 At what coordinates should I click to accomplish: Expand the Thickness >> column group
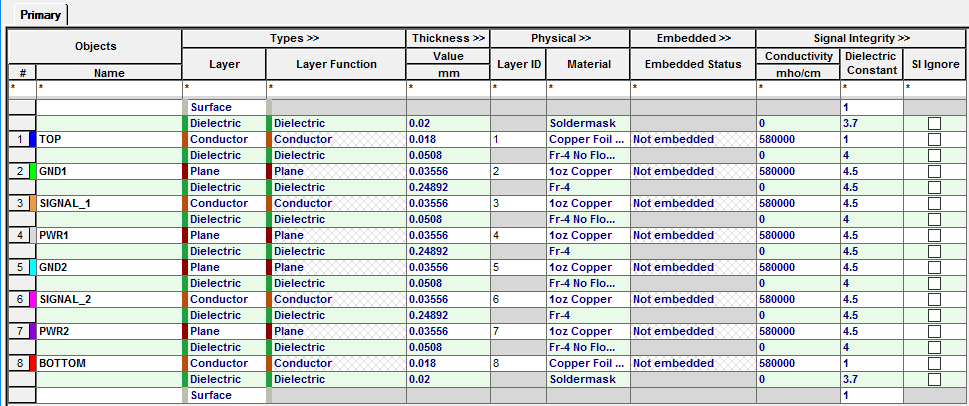click(x=448, y=38)
